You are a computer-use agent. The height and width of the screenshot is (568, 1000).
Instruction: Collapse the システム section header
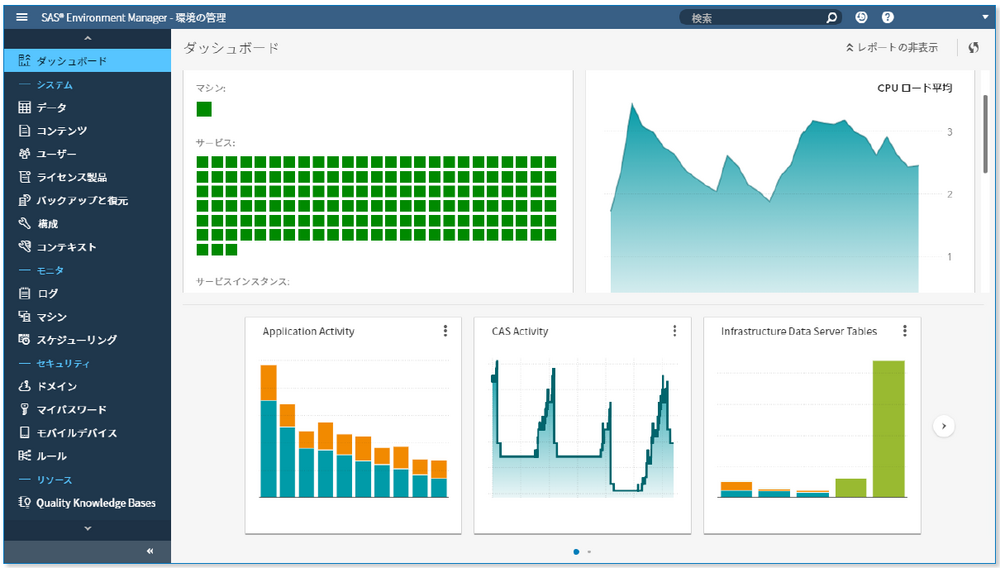[54, 85]
